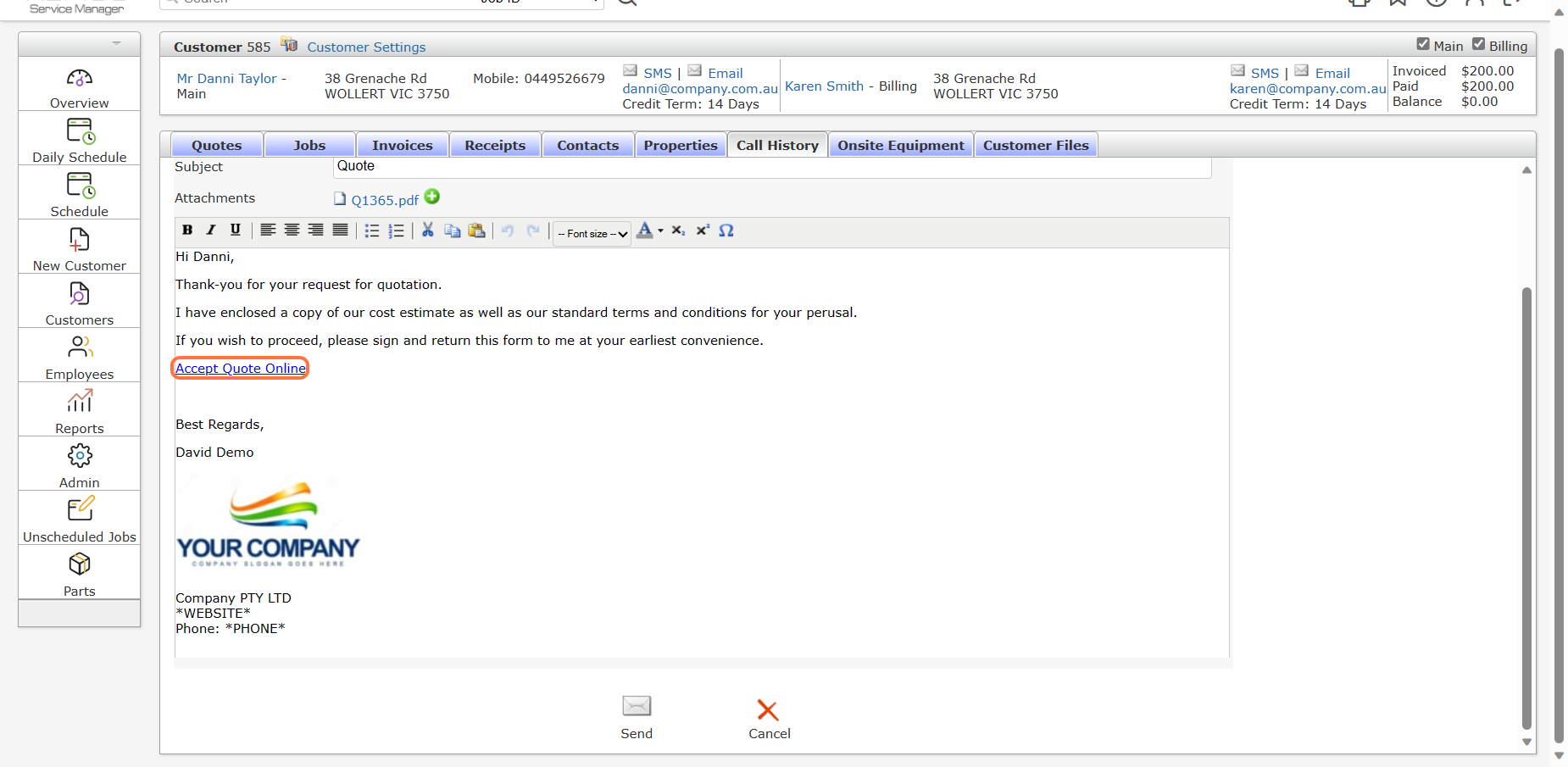Expand the font color picker arrow
The width and height of the screenshot is (1568, 767).
click(x=660, y=231)
